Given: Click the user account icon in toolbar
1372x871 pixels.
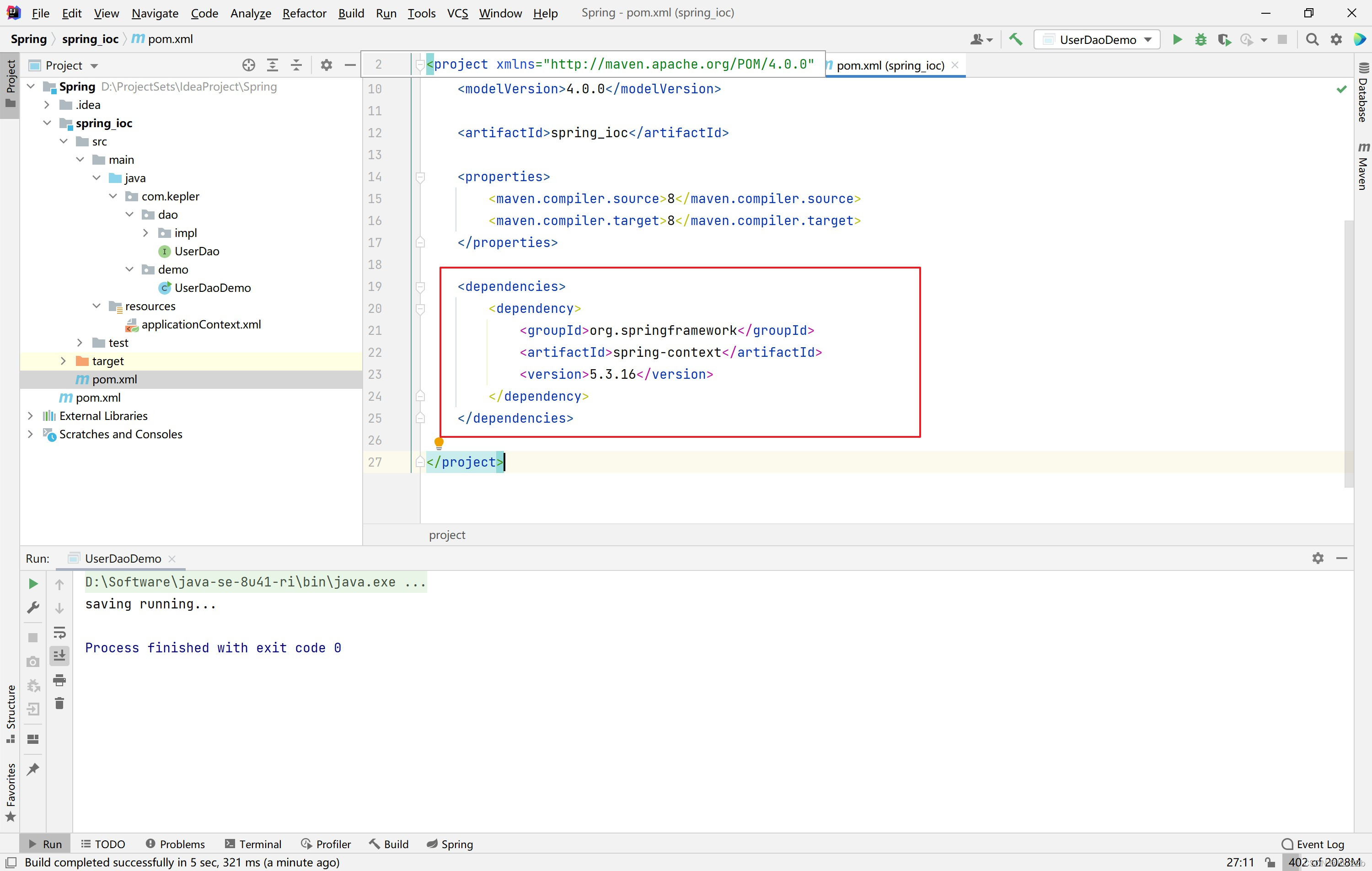Looking at the screenshot, I should [981, 39].
